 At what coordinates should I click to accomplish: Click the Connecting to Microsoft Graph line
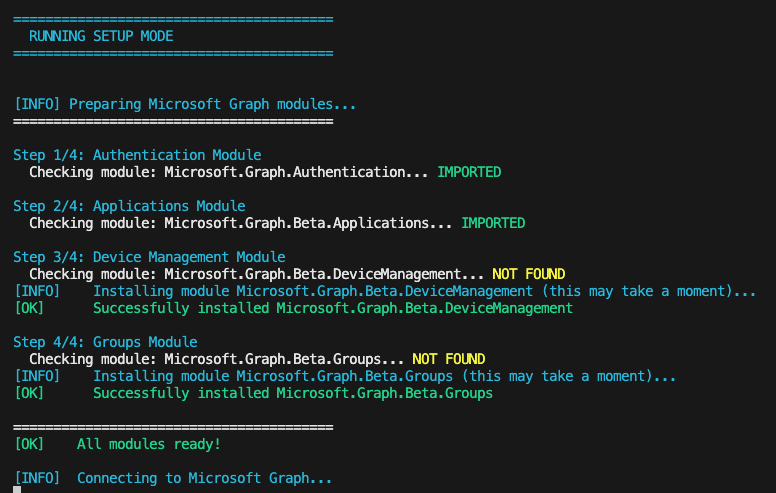[x=204, y=478]
